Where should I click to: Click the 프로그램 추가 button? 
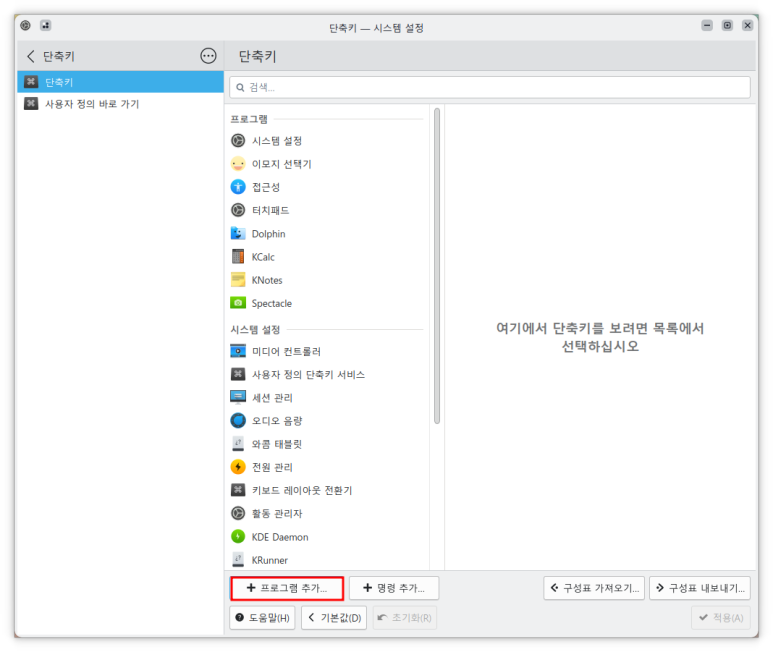pos(287,588)
